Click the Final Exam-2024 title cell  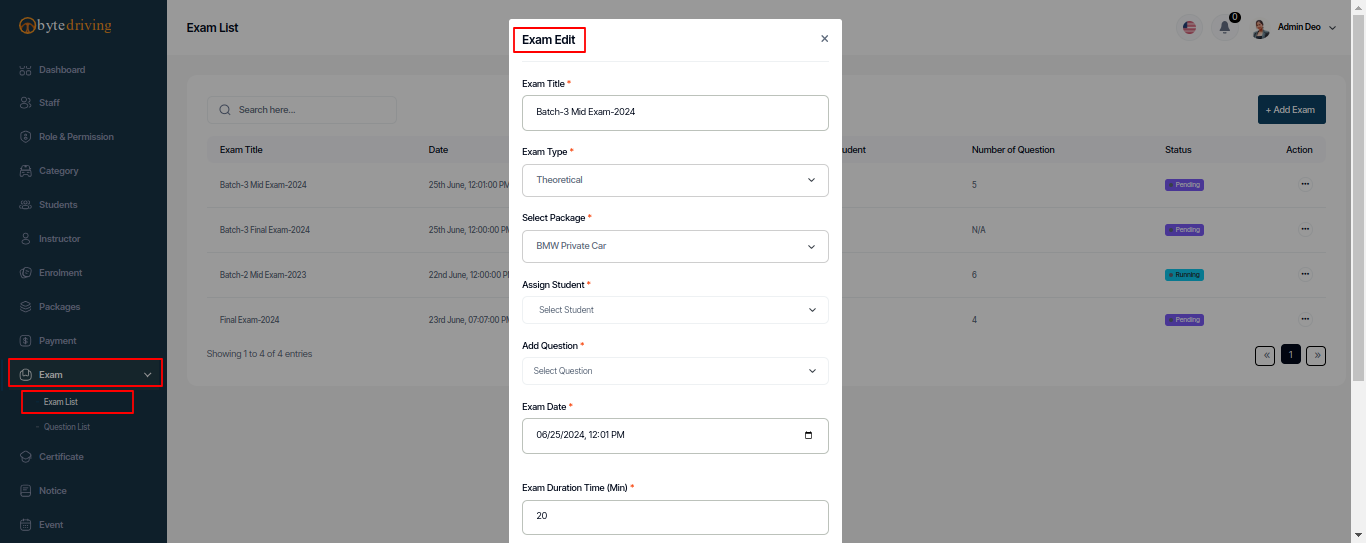point(249,320)
